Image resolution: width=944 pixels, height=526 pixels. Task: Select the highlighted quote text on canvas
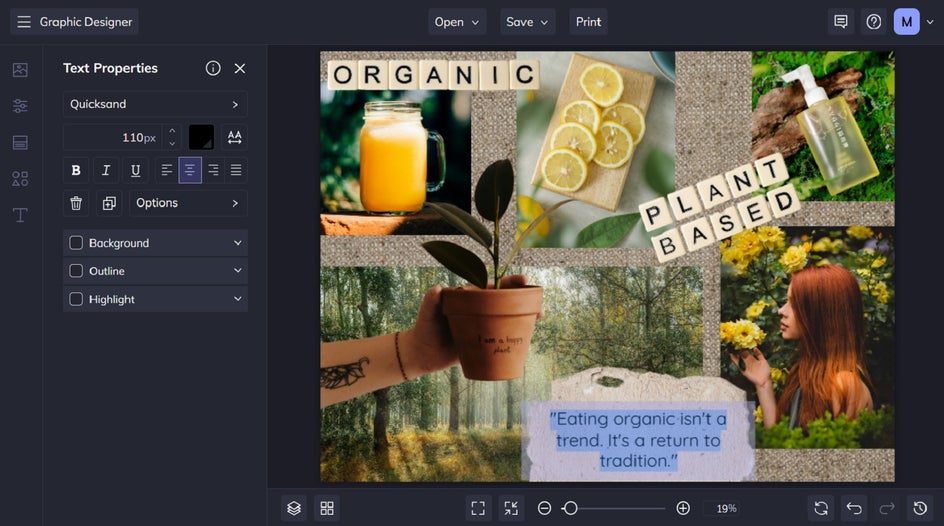638,440
